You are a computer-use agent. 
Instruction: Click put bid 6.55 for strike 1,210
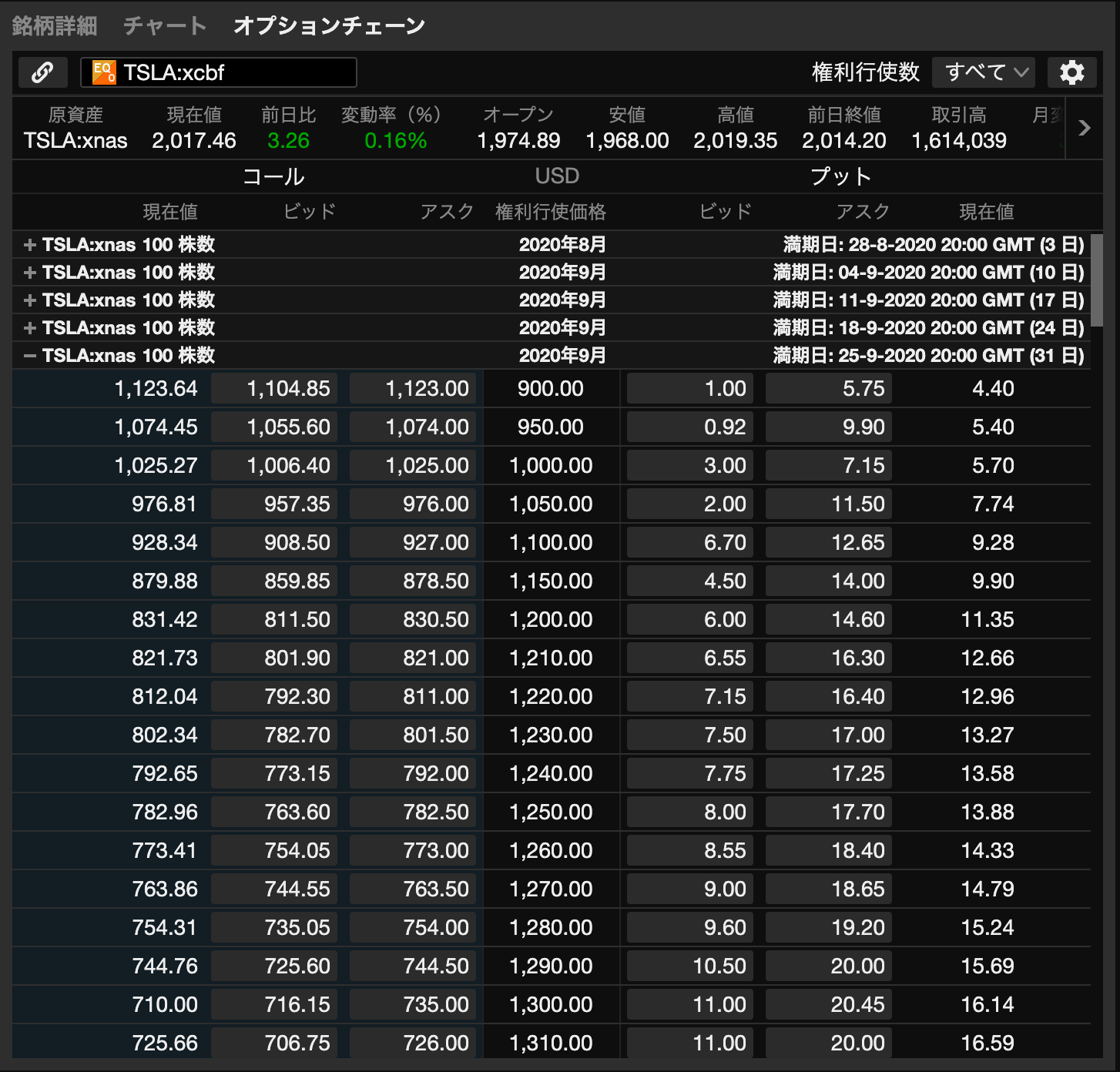pyautogui.click(x=690, y=658)
